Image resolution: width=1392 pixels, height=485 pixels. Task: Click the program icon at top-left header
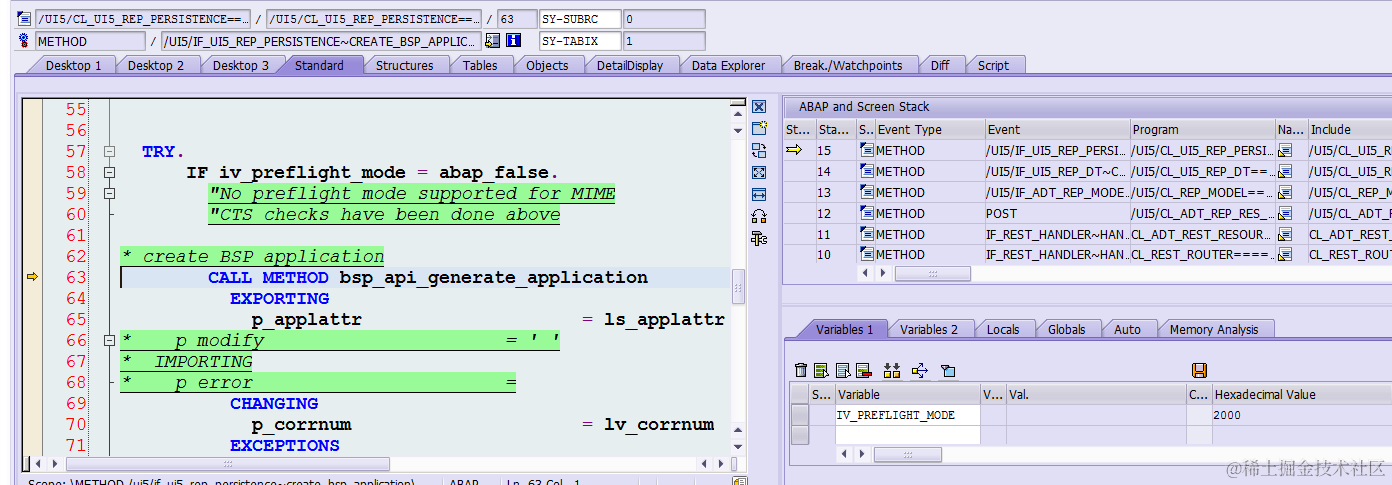[24, 18]
